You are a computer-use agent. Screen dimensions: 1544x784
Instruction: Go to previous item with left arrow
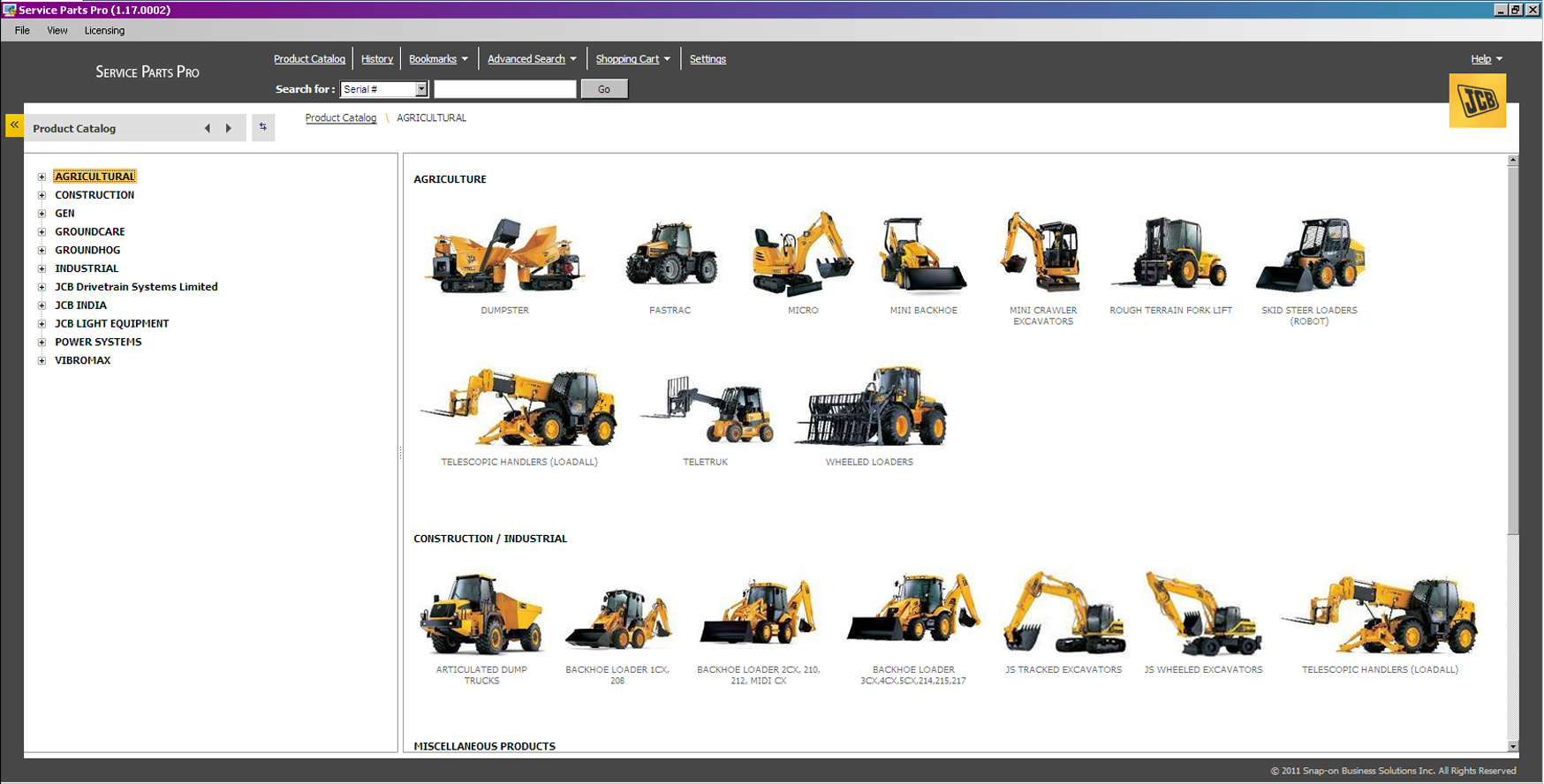[x=208, y=129]
